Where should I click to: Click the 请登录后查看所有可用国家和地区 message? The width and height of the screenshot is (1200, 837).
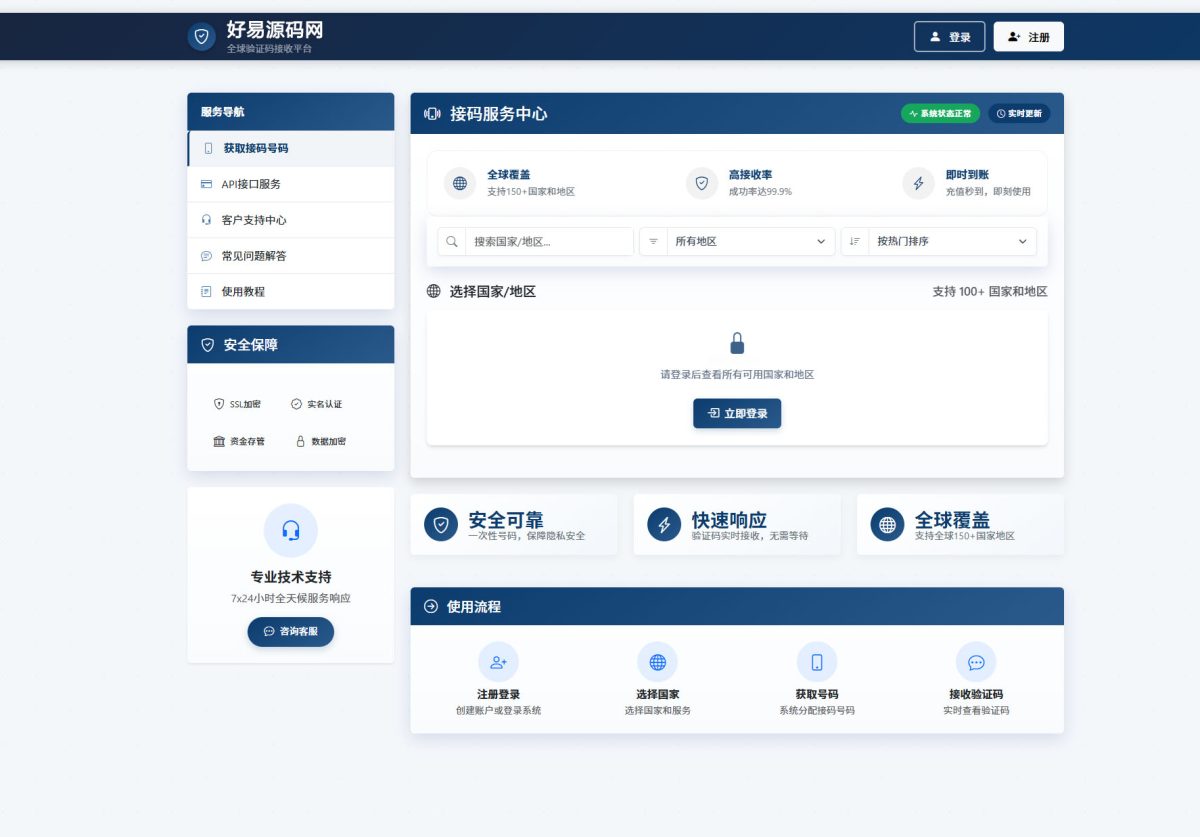point(737,375)
